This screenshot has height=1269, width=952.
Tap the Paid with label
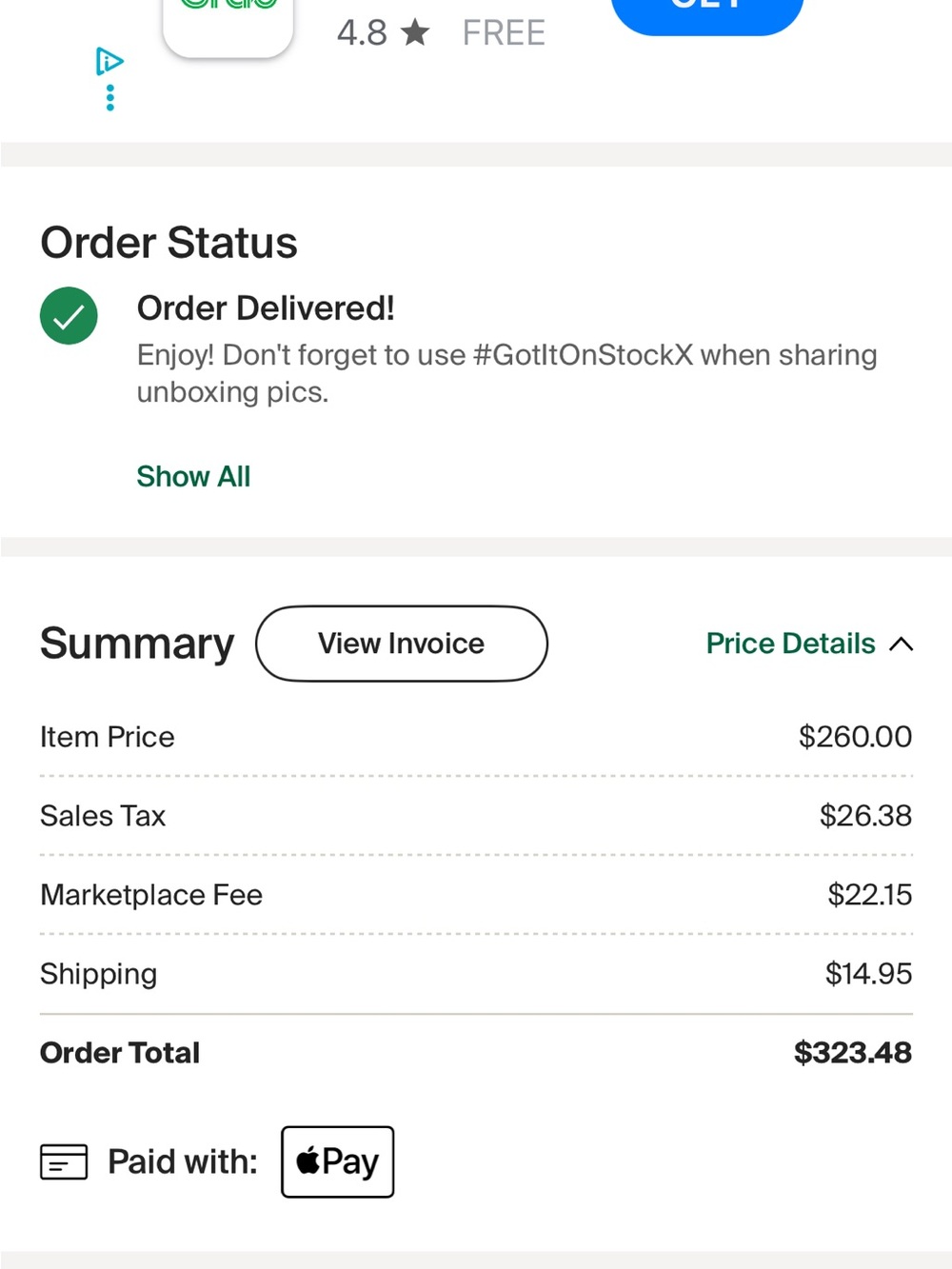coord(183,1161)
